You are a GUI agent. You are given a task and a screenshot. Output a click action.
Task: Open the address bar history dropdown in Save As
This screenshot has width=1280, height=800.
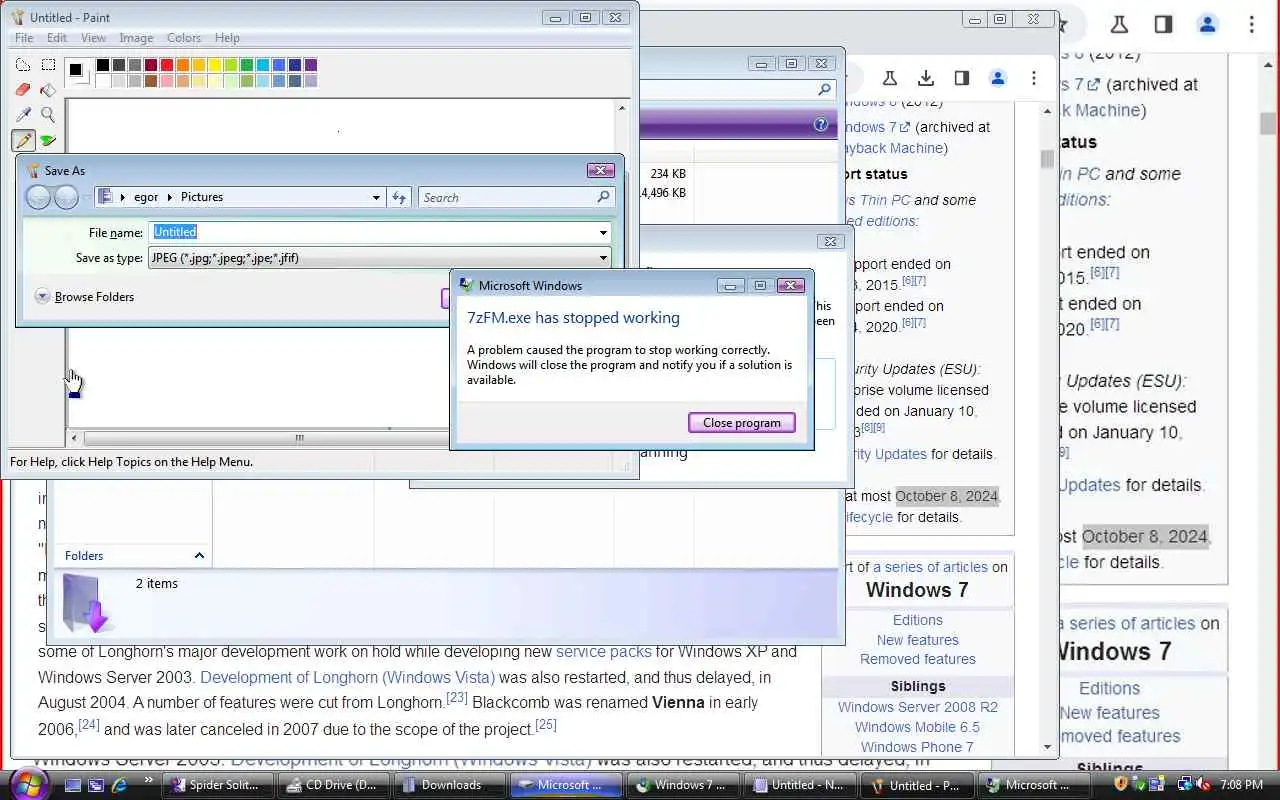click(x=376, y=197)
